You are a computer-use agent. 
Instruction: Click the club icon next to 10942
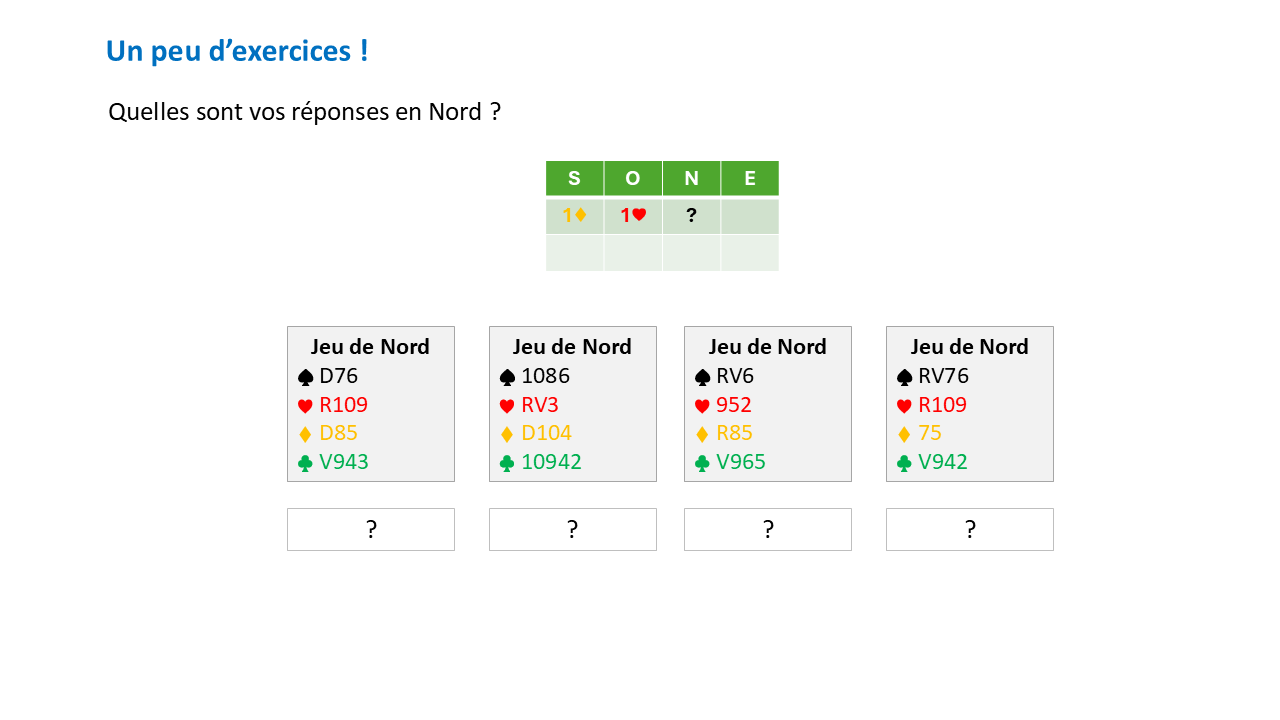[x=507, y=463]
